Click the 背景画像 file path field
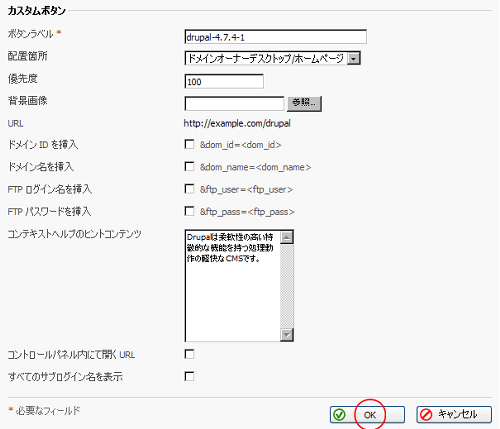This screenshot has height=429, width=500. pyautogui.click(x=234, y=104)
